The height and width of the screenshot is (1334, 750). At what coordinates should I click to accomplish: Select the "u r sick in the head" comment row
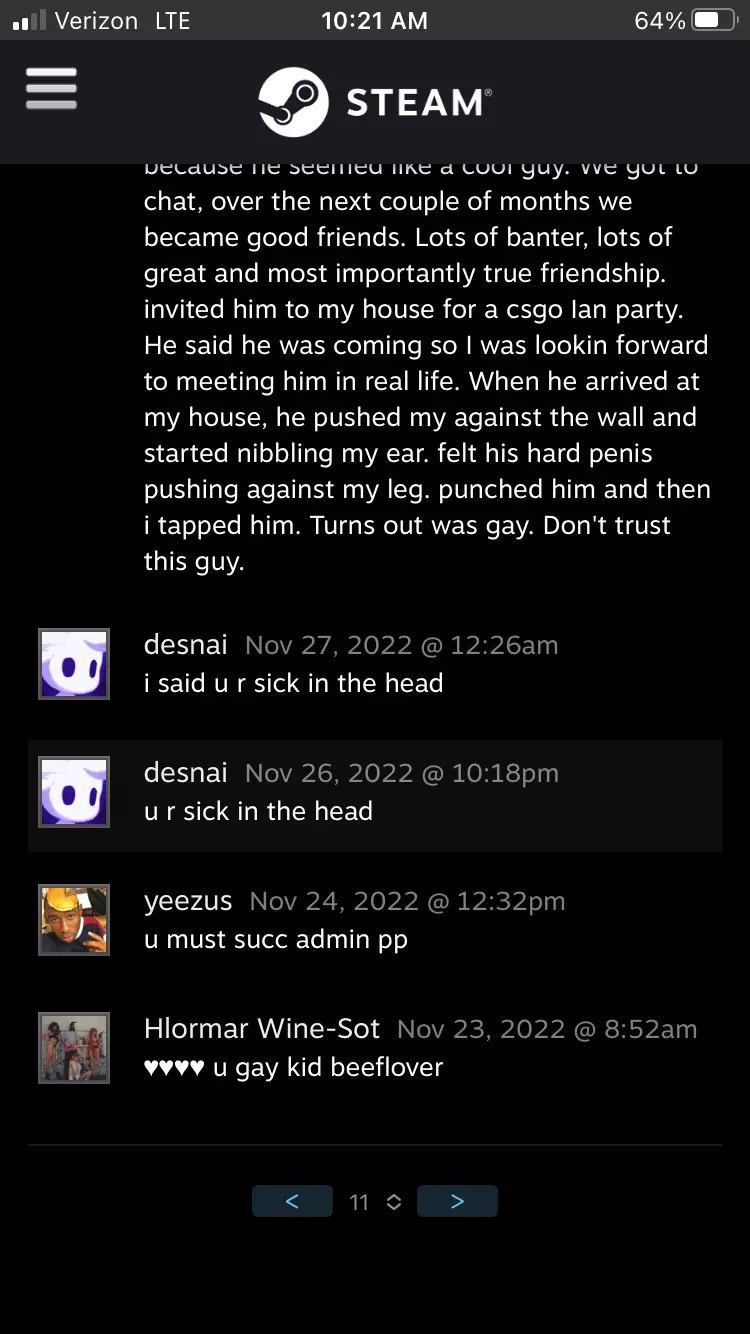click(x=375, y=796)
